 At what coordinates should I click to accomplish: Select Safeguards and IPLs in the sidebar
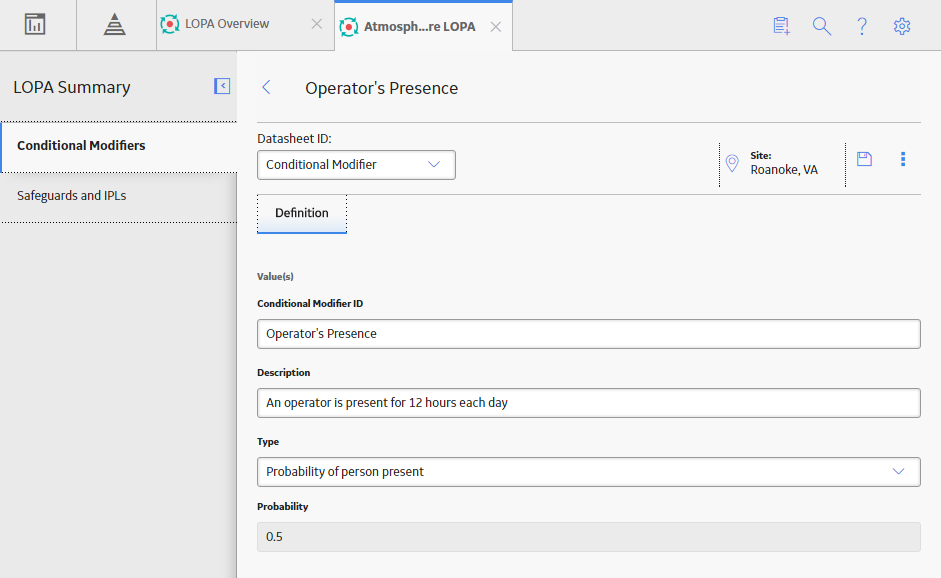pyautogui.click(x=119, y=196)
